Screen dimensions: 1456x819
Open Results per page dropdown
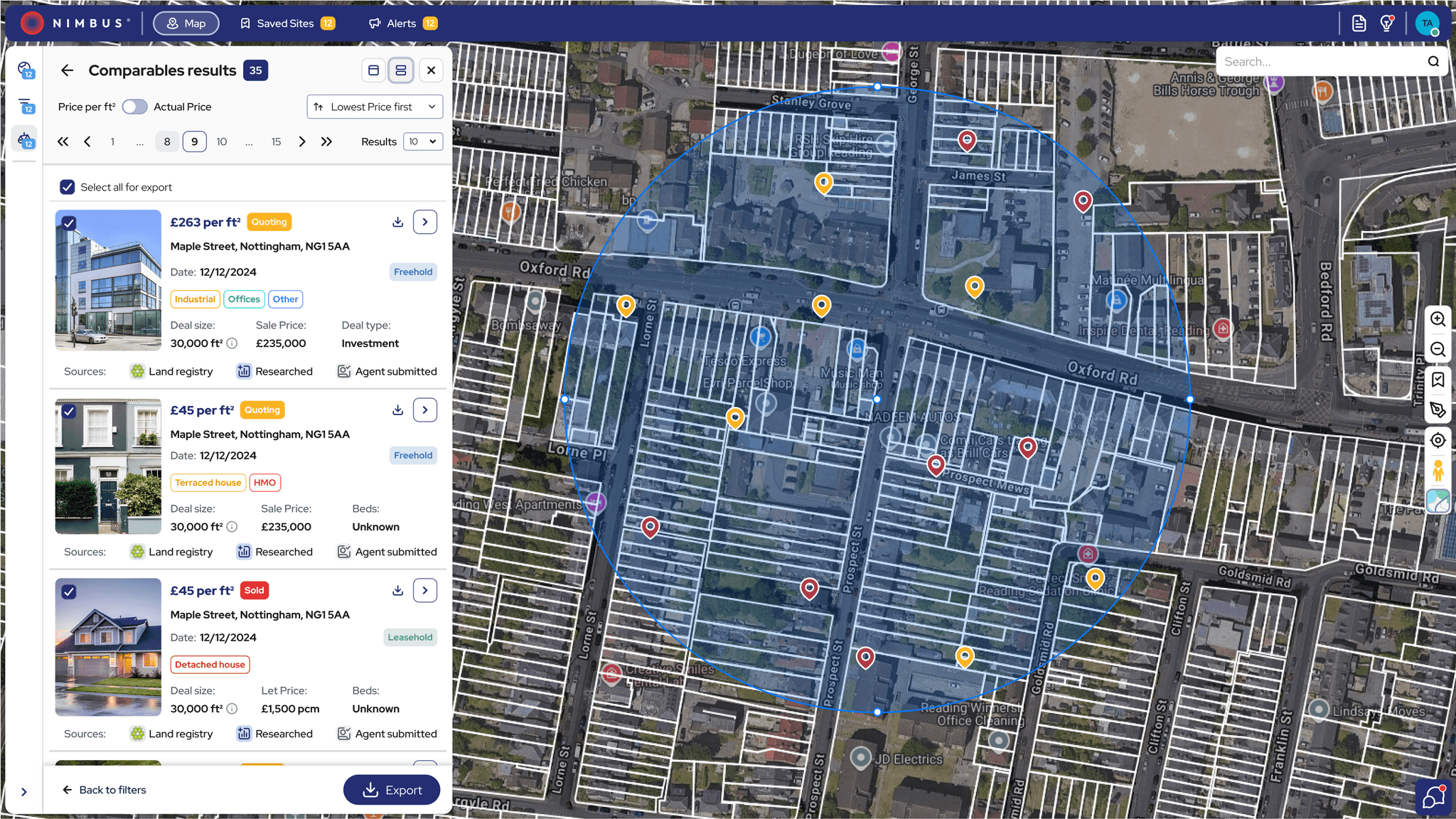tap(423, 141)
